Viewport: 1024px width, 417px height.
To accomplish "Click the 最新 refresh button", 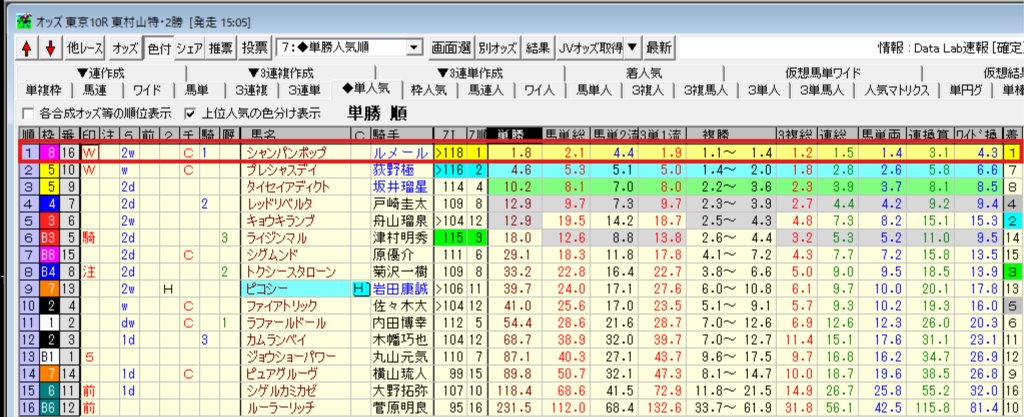I will 659,47.
